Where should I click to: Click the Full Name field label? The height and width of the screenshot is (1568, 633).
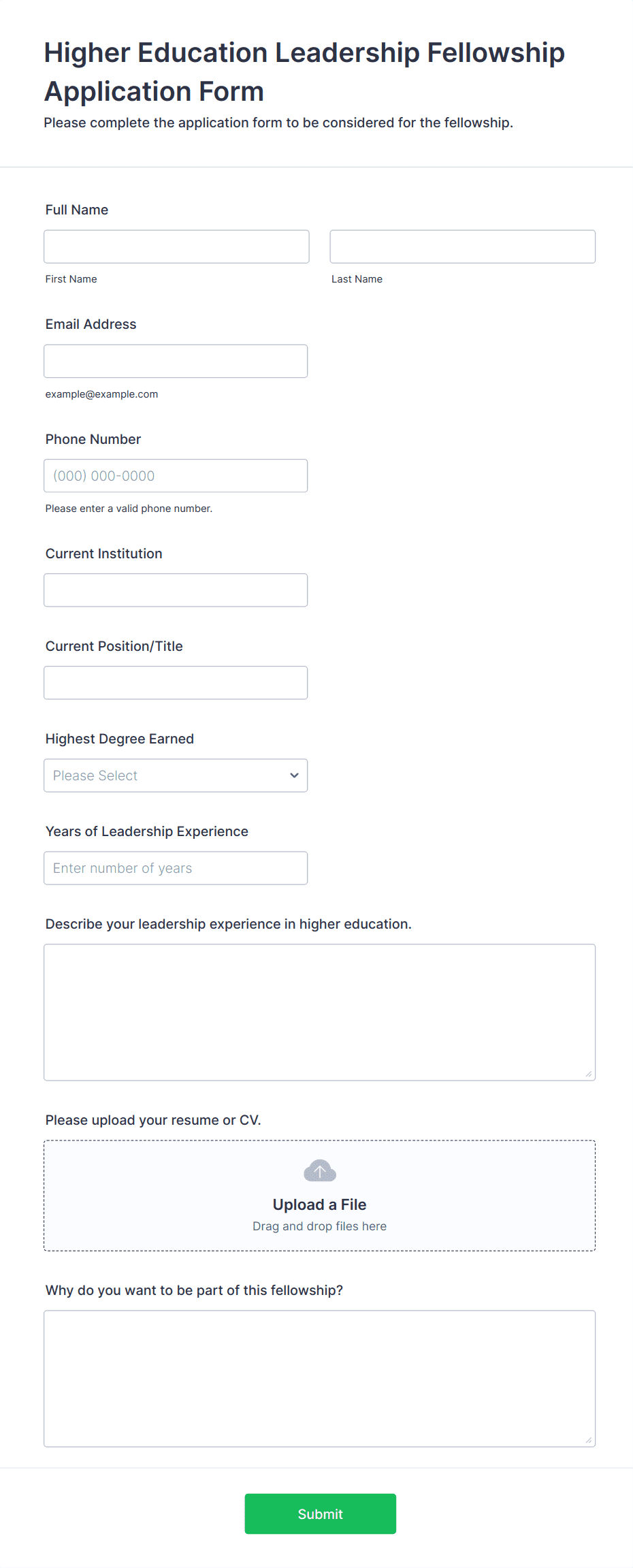click(x=77, y=210)
